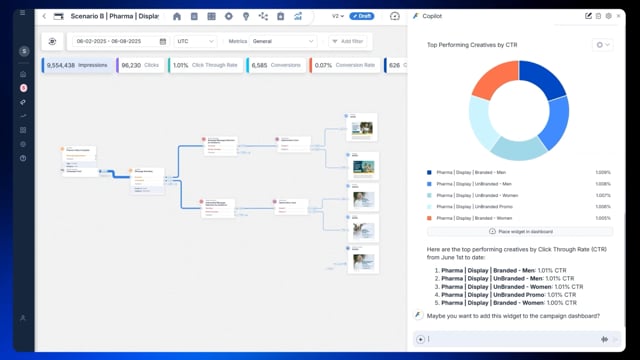Viewport: 640px width, 360px height.
Task: Open the V2 version dropdown
Action: pyautogui.click(x=338, y=16)
